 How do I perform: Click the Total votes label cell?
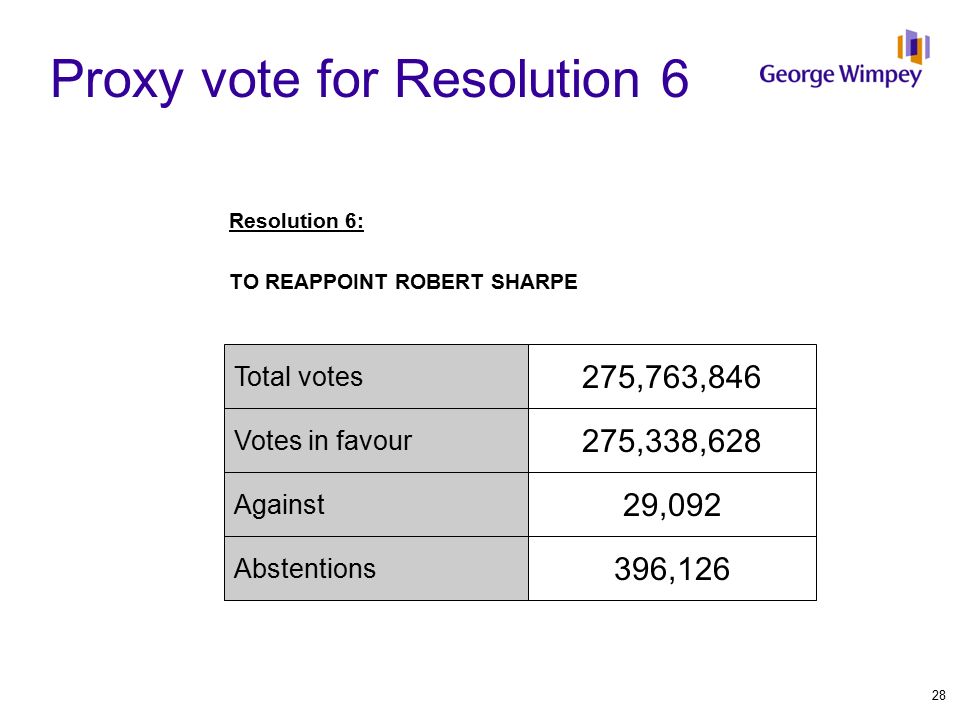[377, 377]
